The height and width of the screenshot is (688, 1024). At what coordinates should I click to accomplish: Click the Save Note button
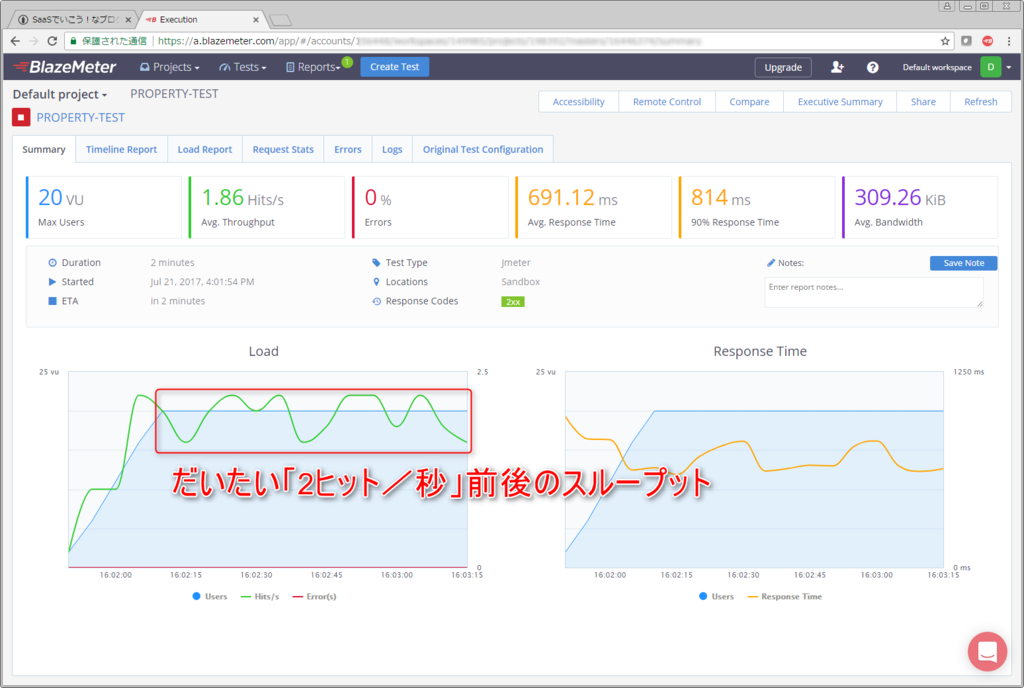pyautogui.click(x=963, y=262)
